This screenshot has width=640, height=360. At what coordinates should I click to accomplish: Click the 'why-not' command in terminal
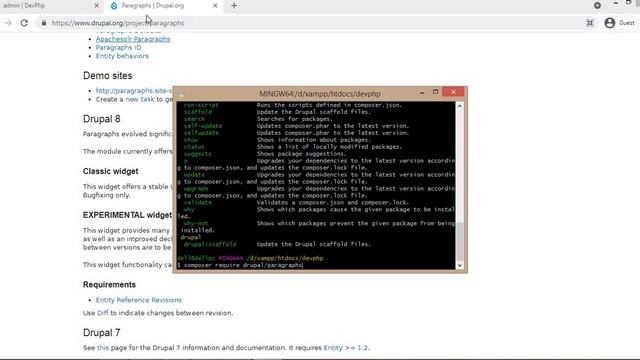tap(196, 223)
